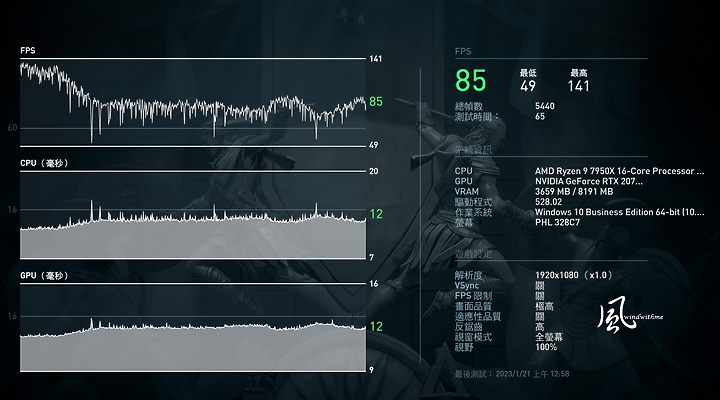Click the 9 bottom label of GPU graph
720x400 pixels.
coord(371,370)
